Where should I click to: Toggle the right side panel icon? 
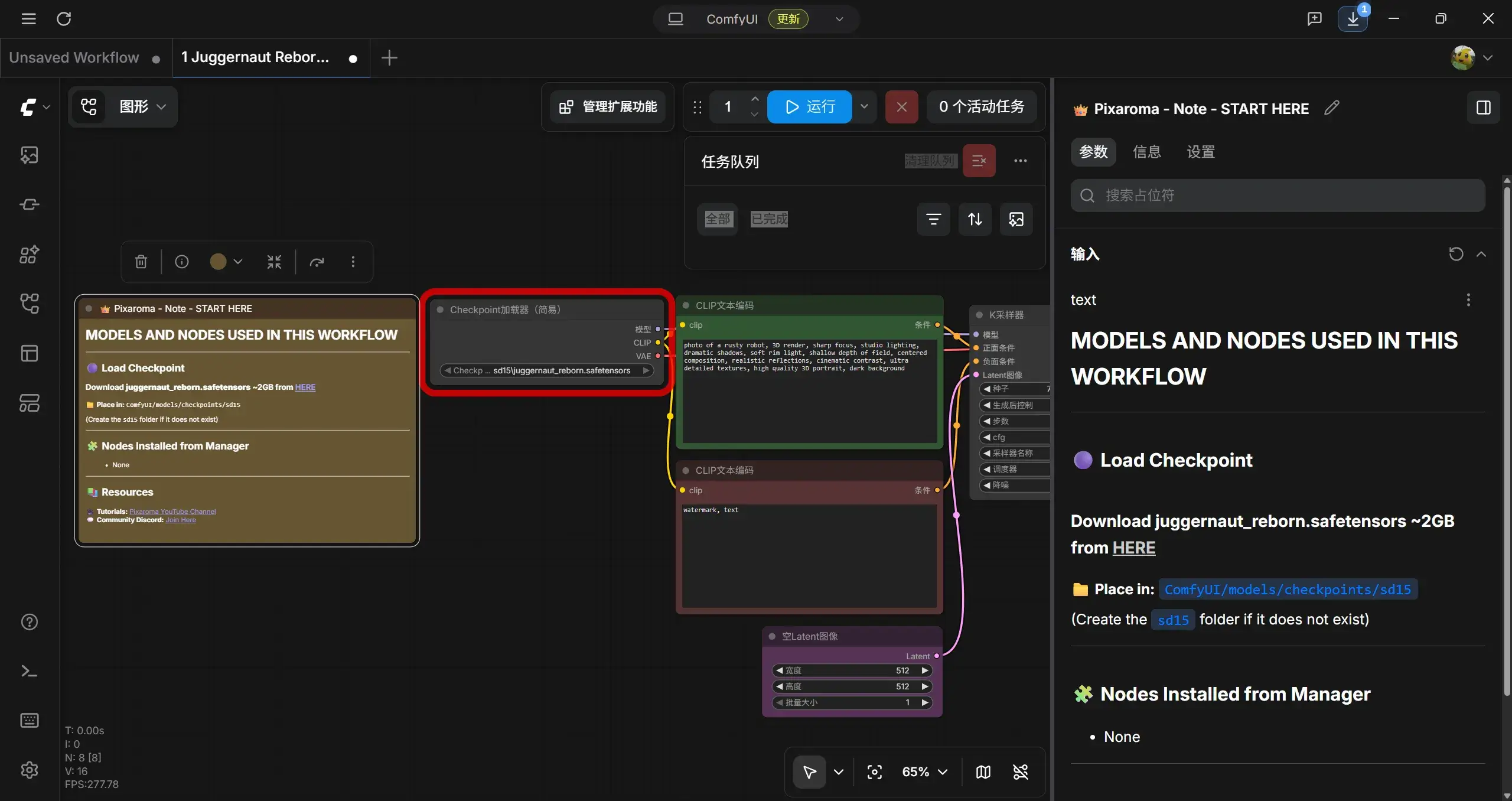click(1484, 108)
